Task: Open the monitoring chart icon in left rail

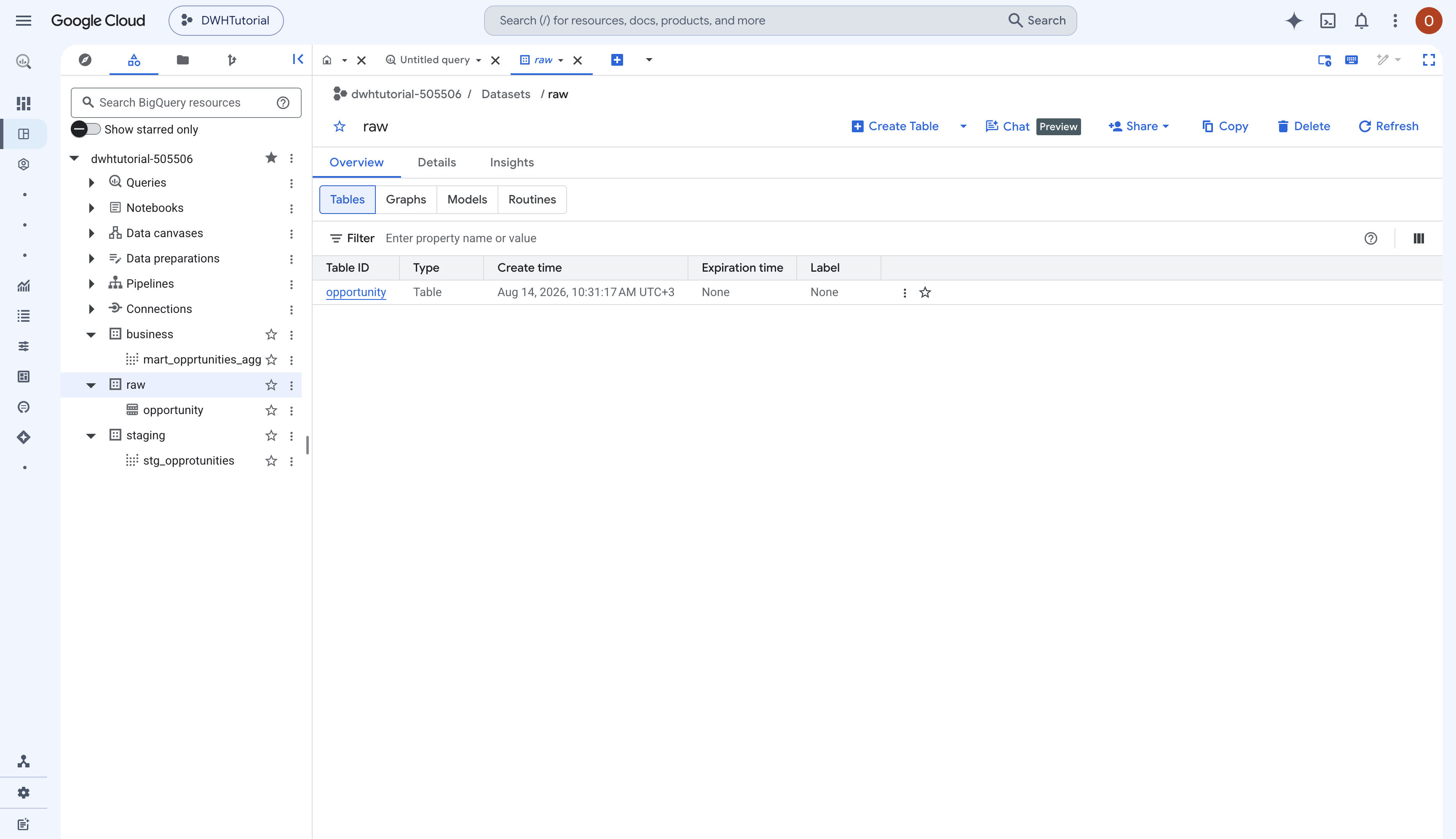Action: coord(24,286)
